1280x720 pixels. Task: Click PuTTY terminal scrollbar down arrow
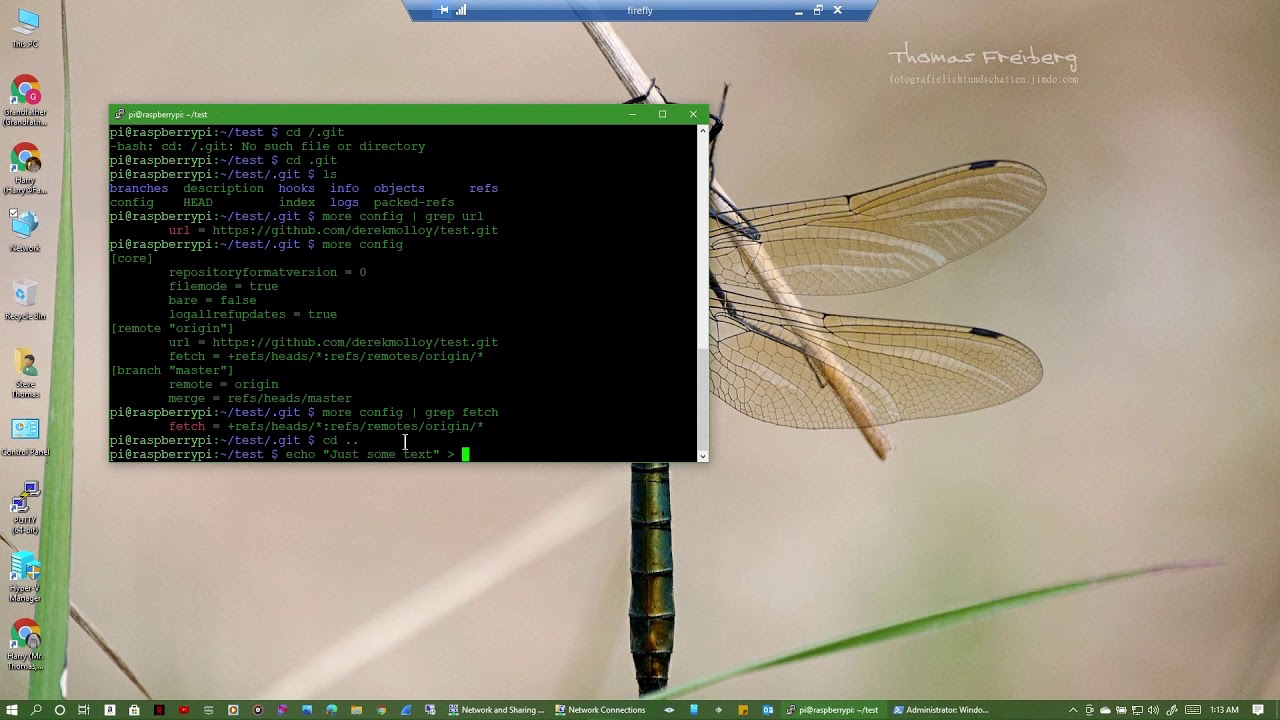tap(703, 456)
